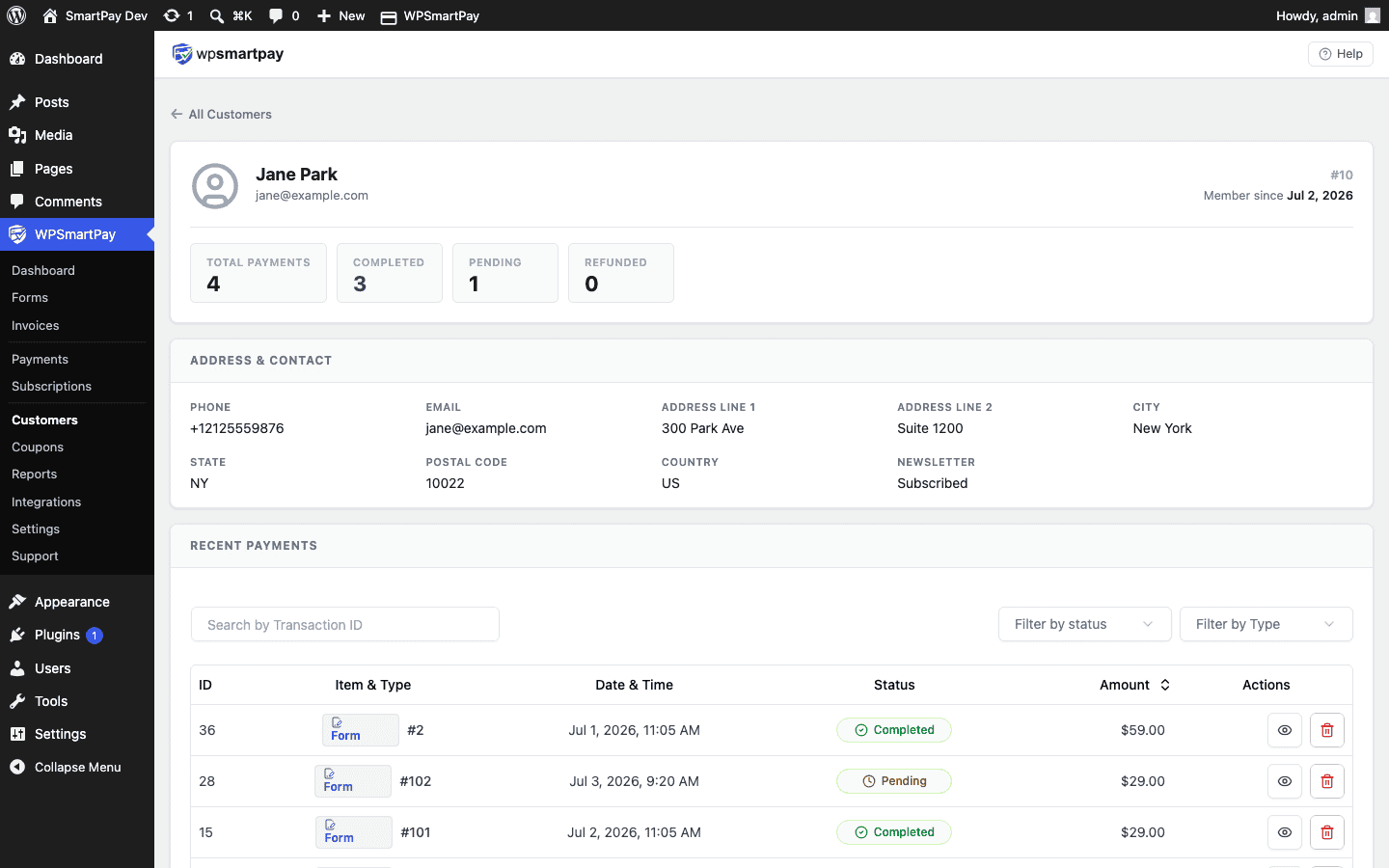This screenshot has width=1389, height=868.
Task: Open Plugins menu
Action: [x=77, y=635]
